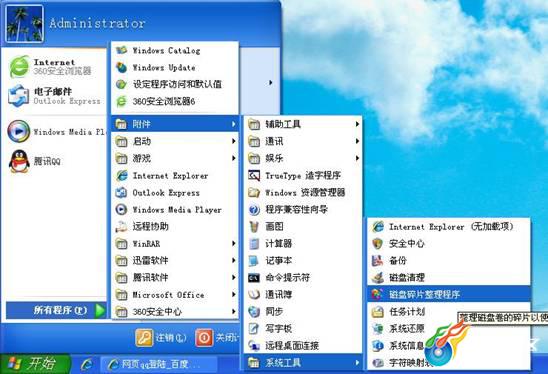Click the 任务计划 icon
The image size is (548, 374).
click(377, 311)
